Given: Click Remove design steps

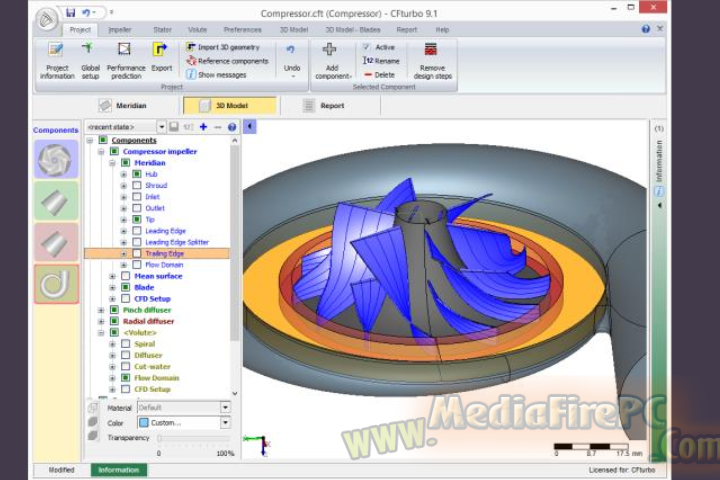Looking at the screenshot, I should (x=433, y=61).
